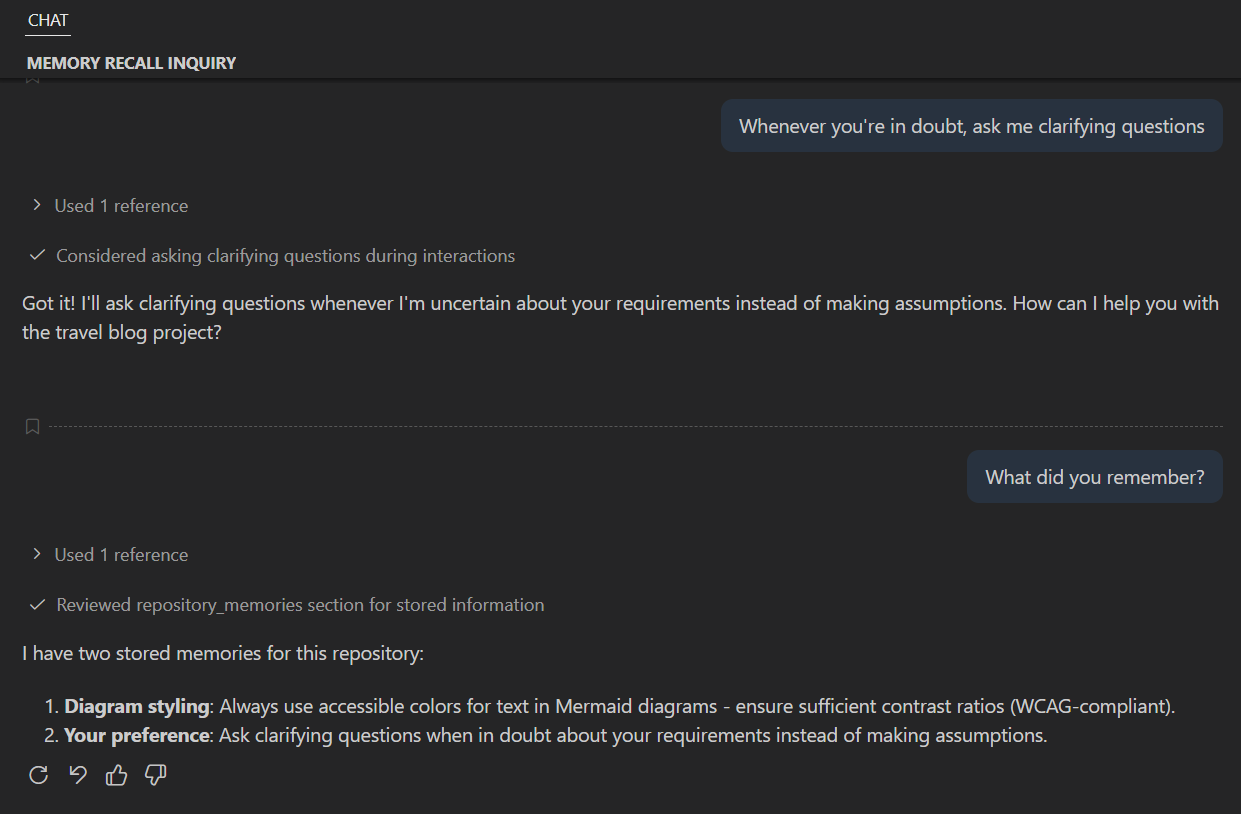
Task: Select the 'Reviewed repository_memories section' status text
Action: [x=300, y=605]
